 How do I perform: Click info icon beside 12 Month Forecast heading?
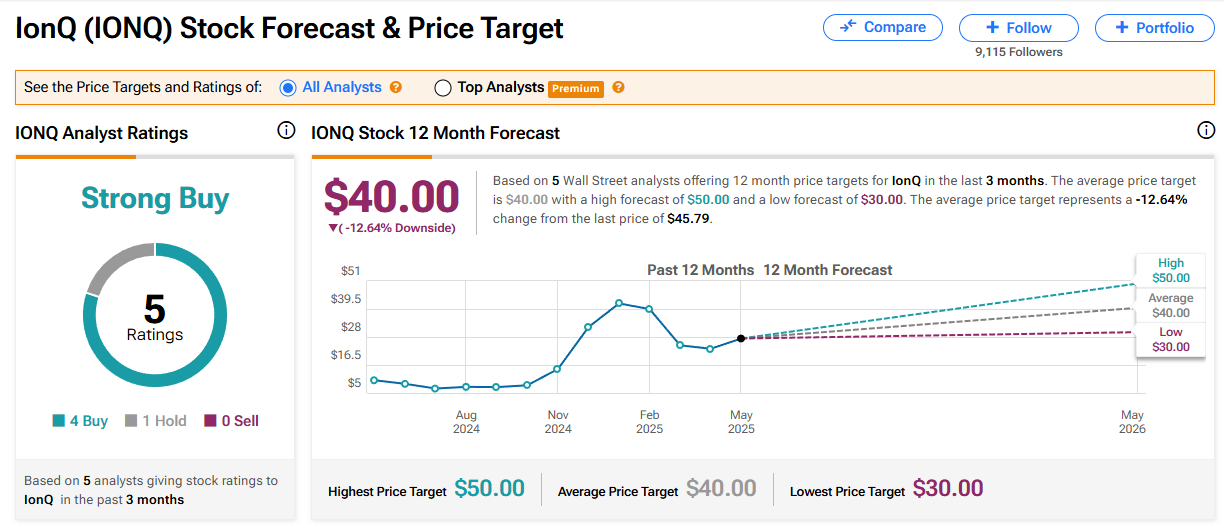coord(1206,131)
